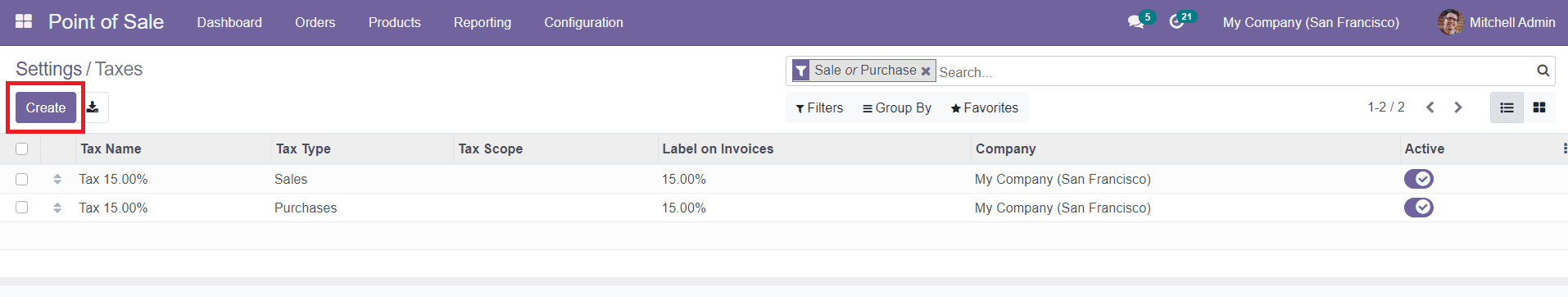1568x297 pixels.
Task: Open the apps grid home menu icon
Action: pyautogui.click(x=24, y=21)
